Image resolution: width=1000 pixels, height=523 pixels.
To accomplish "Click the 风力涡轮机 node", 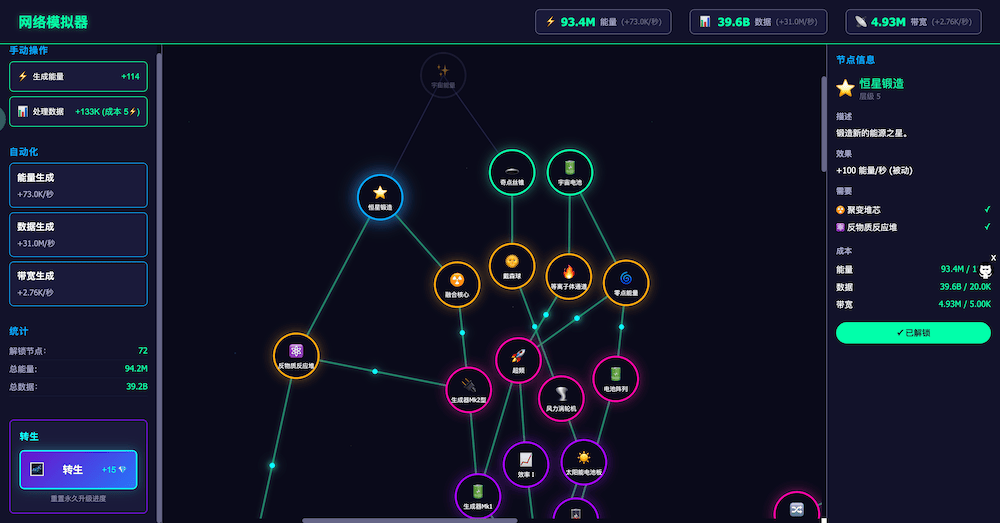I will pyautogui.click(x=561, y=397).
